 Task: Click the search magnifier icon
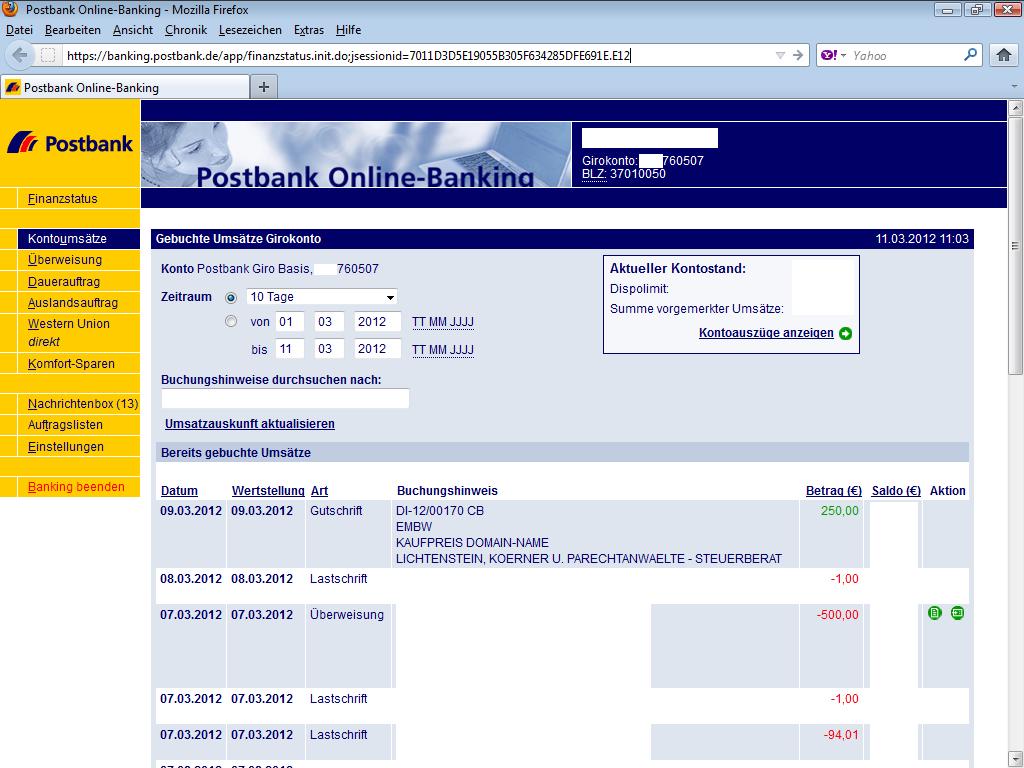[x=970, y=55]
